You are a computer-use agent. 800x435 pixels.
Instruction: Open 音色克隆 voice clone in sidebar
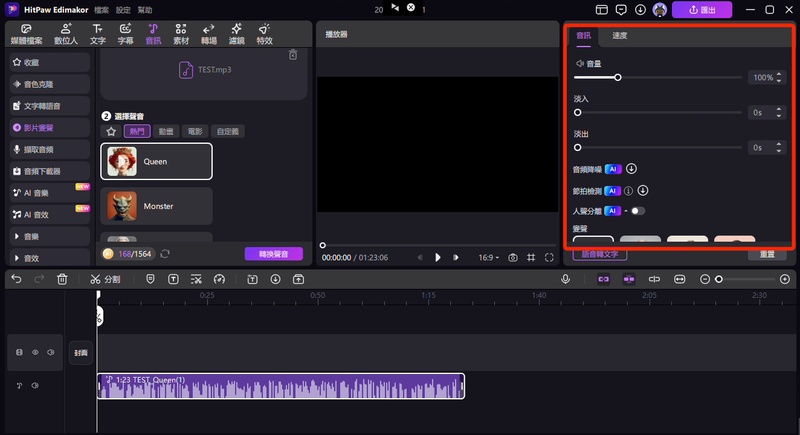[x=49, y=84]
